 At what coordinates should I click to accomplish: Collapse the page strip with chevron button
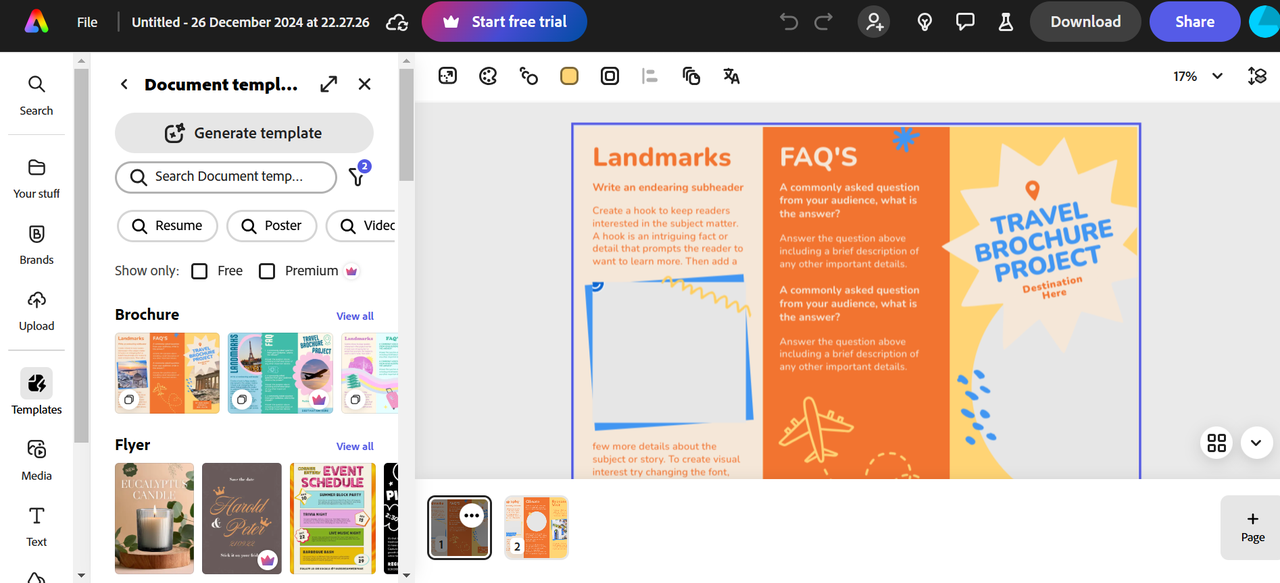click(x=1257, y=442)
